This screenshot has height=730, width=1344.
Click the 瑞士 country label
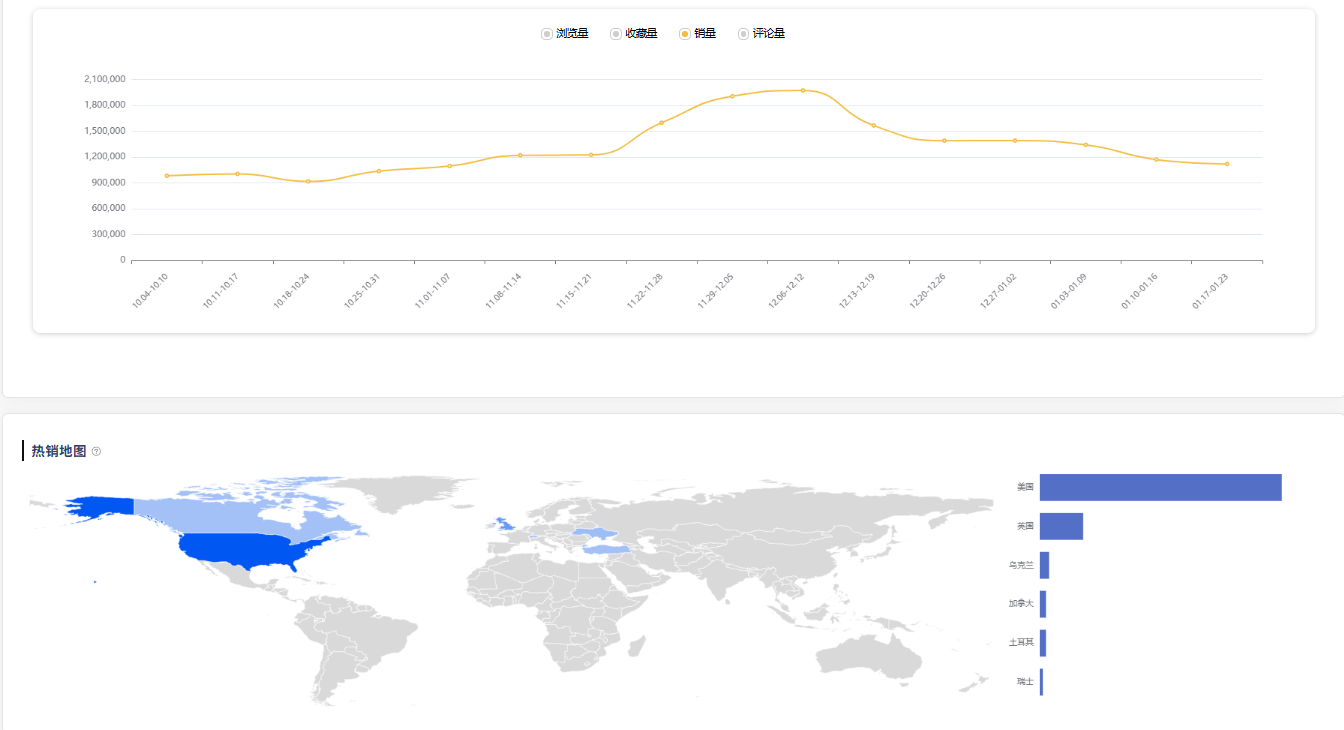click(1024, 682)
